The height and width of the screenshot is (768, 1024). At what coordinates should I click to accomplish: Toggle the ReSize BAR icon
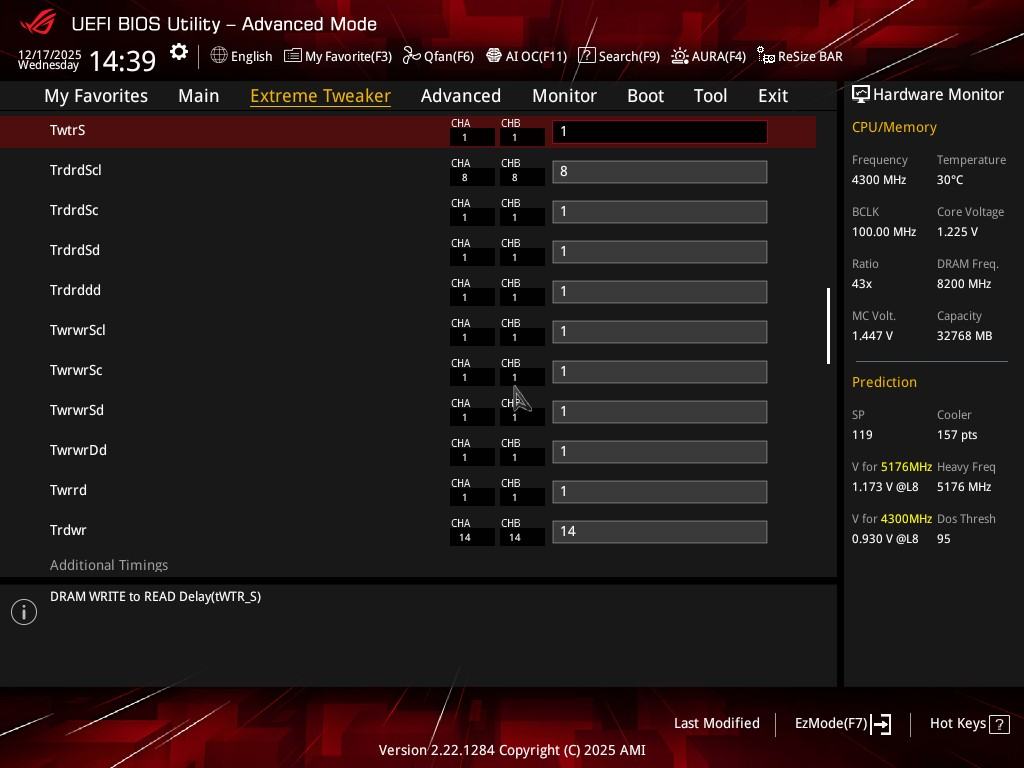[765, 56]
